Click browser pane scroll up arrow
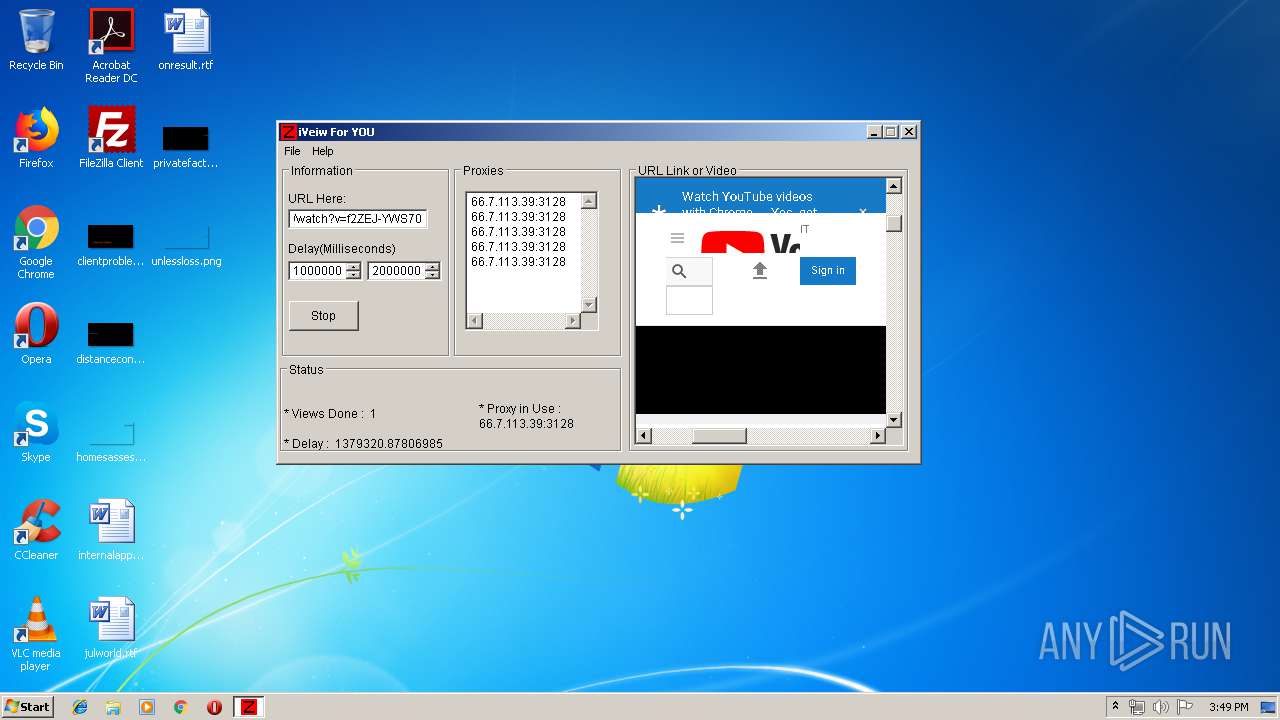This screenshot has height=720, width=1280. click(x=894, y=186)
